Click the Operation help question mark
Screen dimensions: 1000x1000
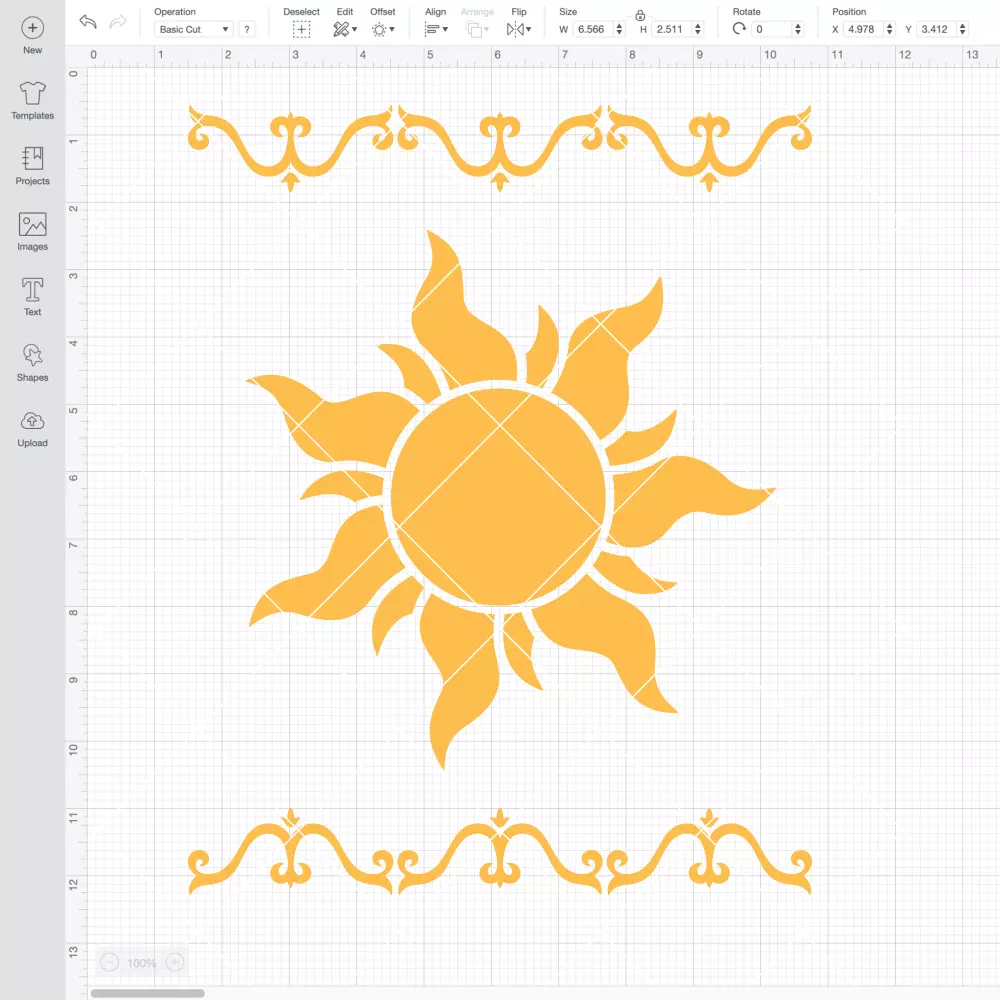pos(247,29)
